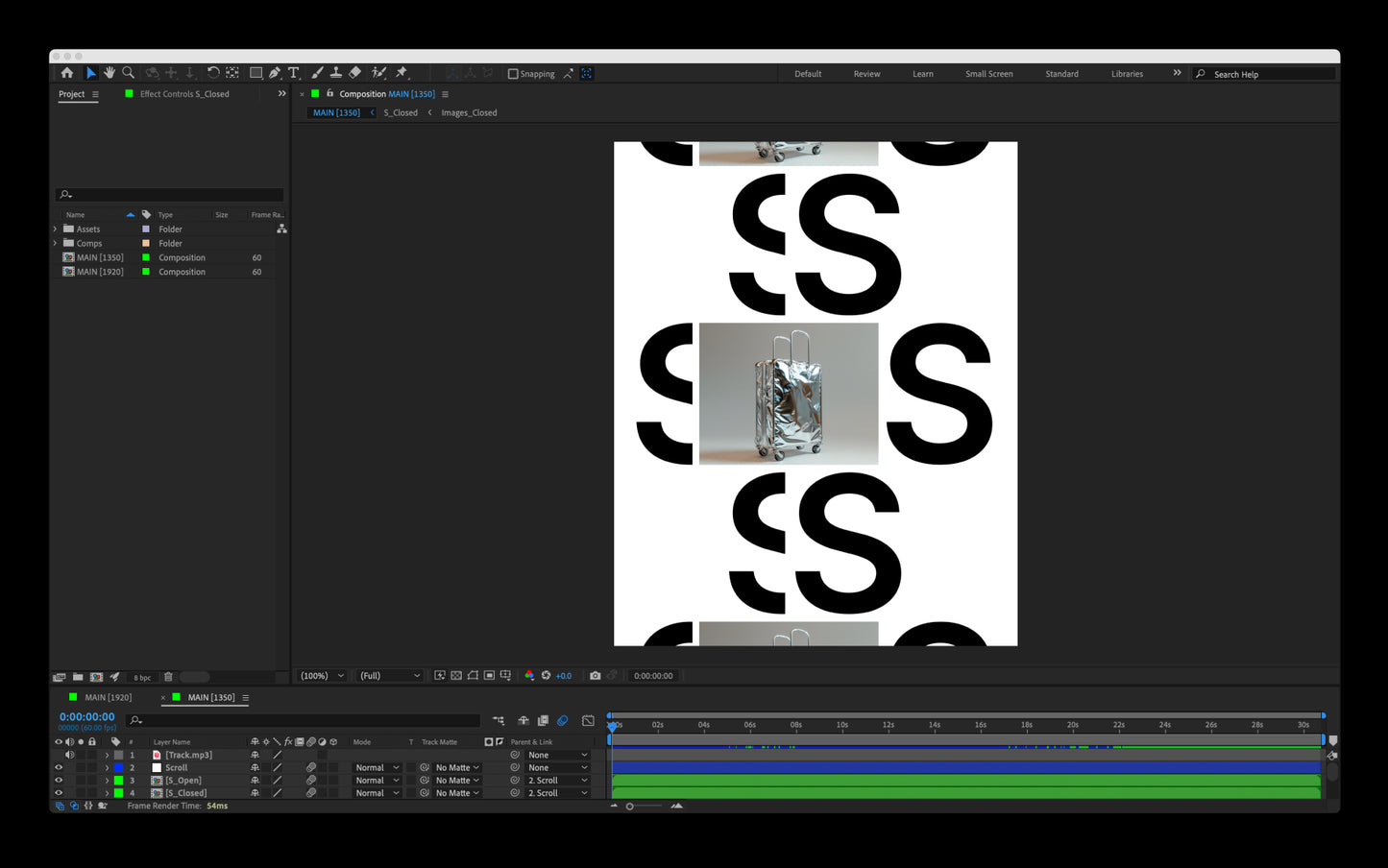This screenshot has height=868, width=1388.
Task: Select the Clone Stamp tool
Action: pyautogui.click(x=335, y=73)
